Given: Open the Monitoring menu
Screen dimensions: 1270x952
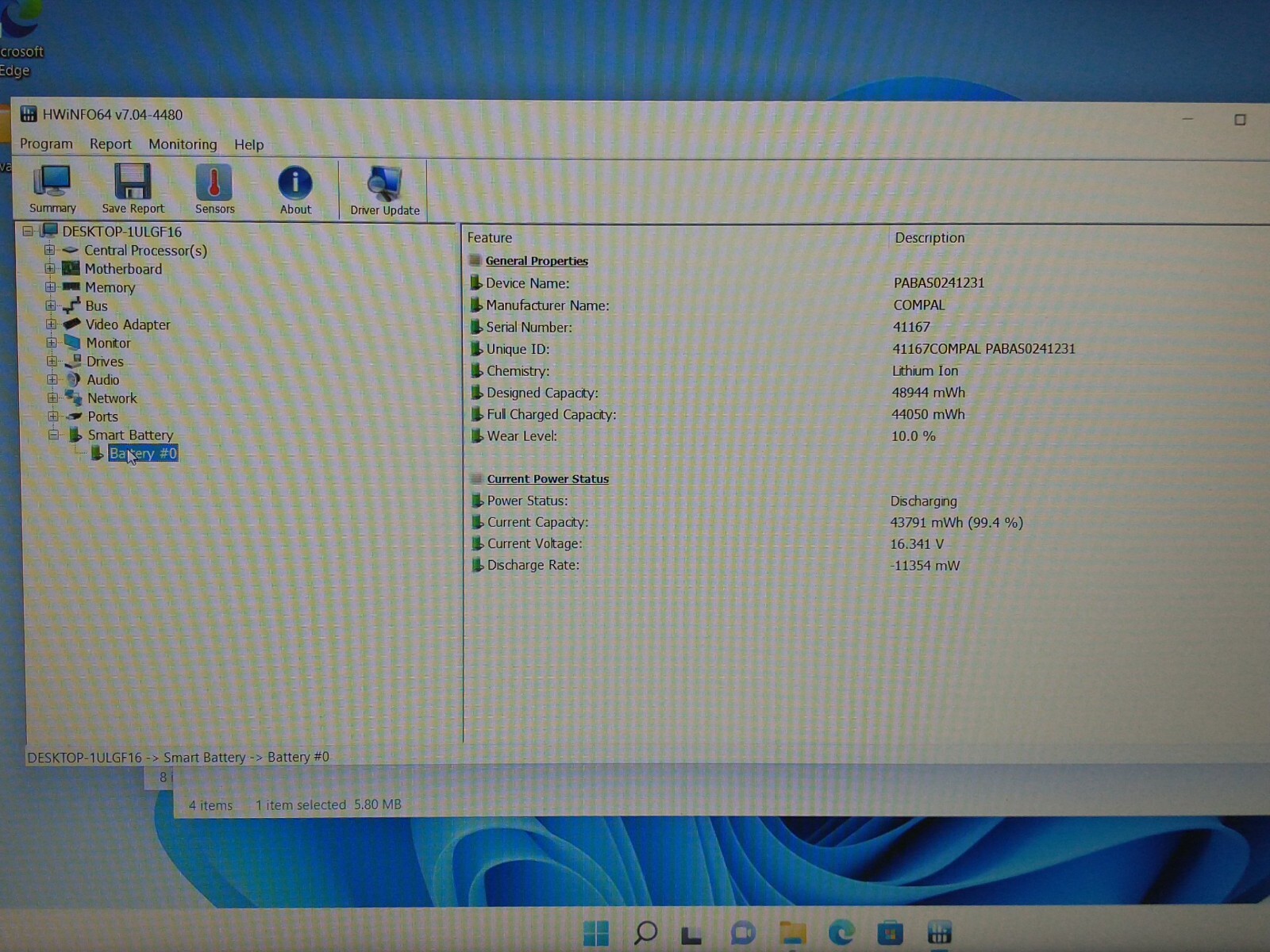Looking at the screenshot, I should point(183,144).
